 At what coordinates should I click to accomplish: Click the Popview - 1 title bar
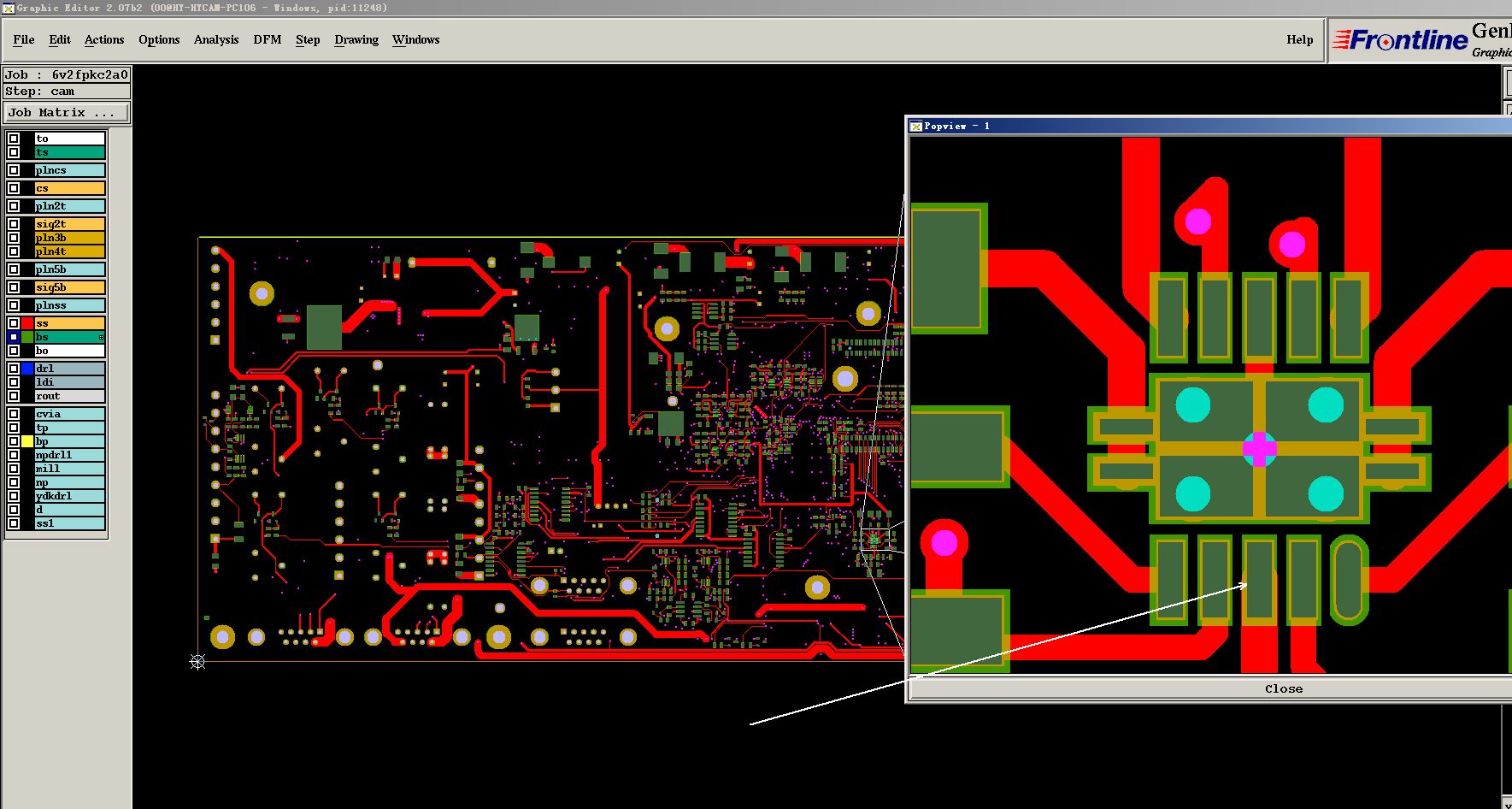(x=1210, y=126)
